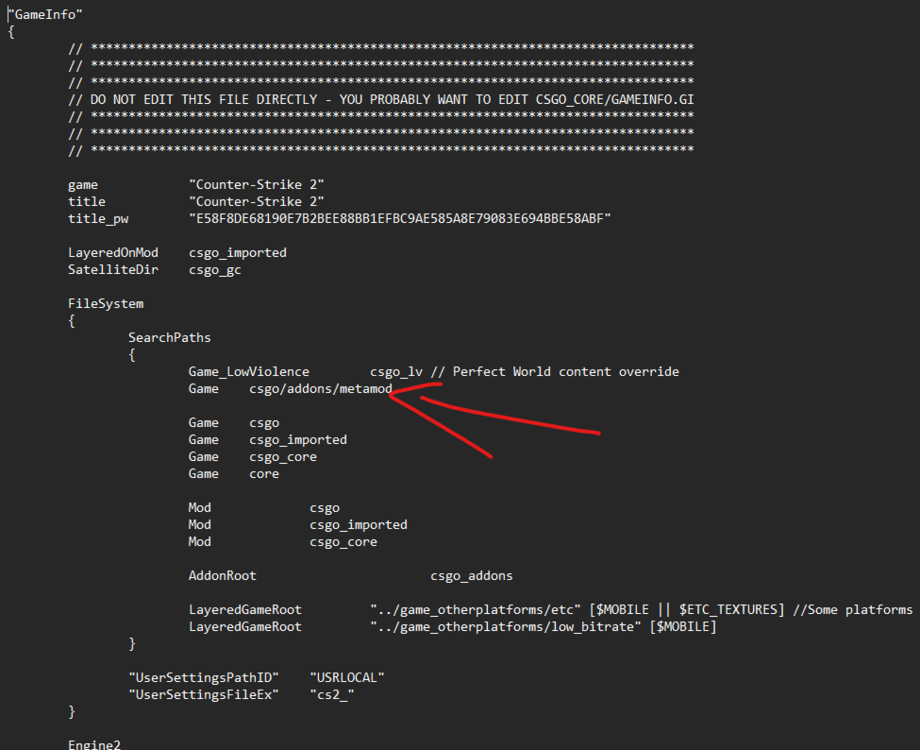The height and width of the screenshot is (750, 920).
Task: Click the "UserSettingsPathID" key
Action: point(204,678)
